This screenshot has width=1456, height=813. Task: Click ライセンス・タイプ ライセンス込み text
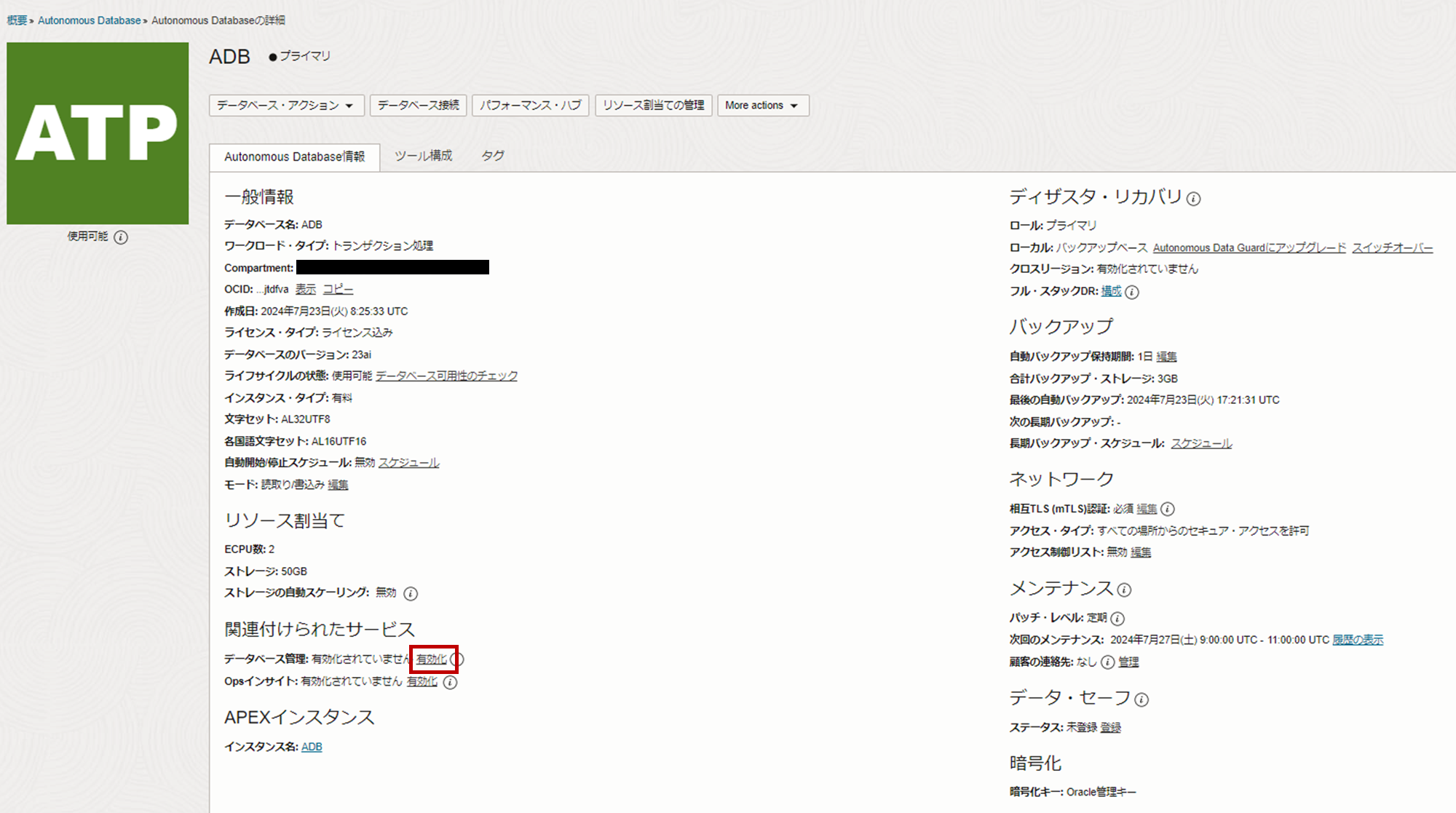point(309,333)
